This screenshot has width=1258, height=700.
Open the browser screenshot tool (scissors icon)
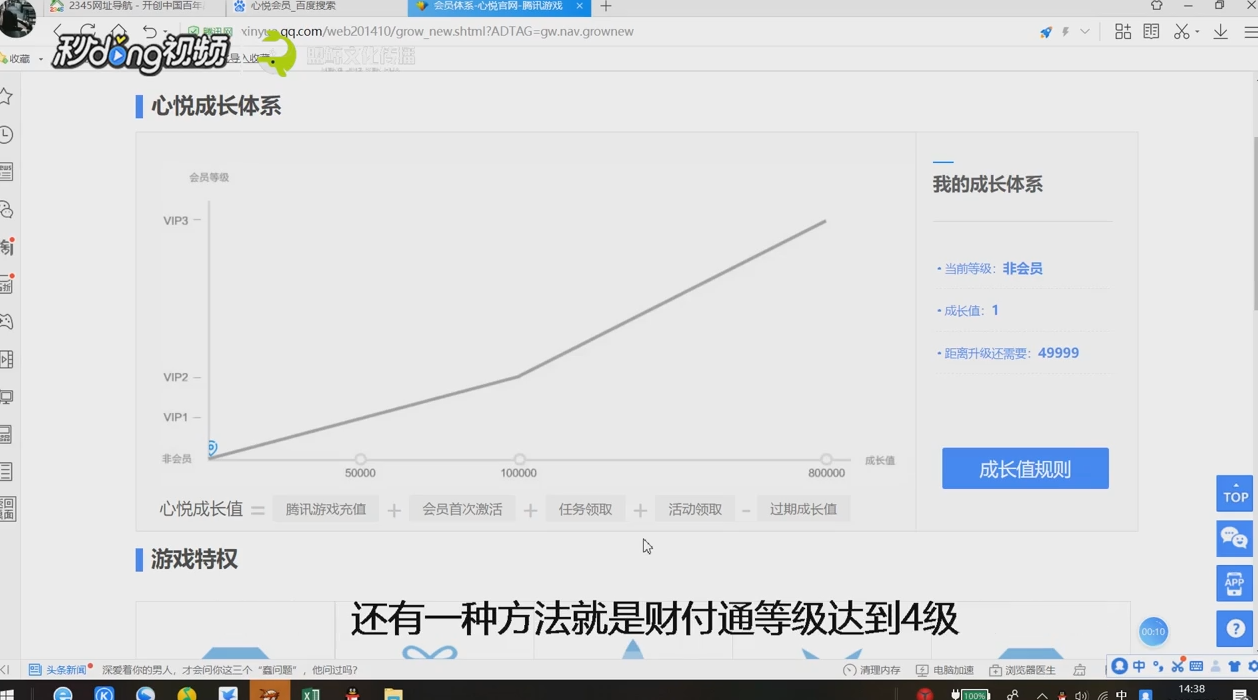point(1183,32)
